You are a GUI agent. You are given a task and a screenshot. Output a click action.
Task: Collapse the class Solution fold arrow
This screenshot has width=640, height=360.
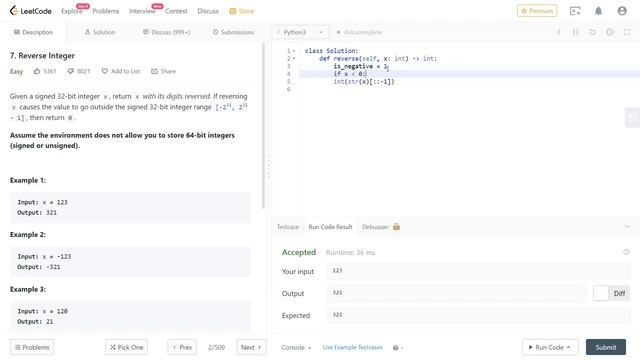[x=294, y=51]
